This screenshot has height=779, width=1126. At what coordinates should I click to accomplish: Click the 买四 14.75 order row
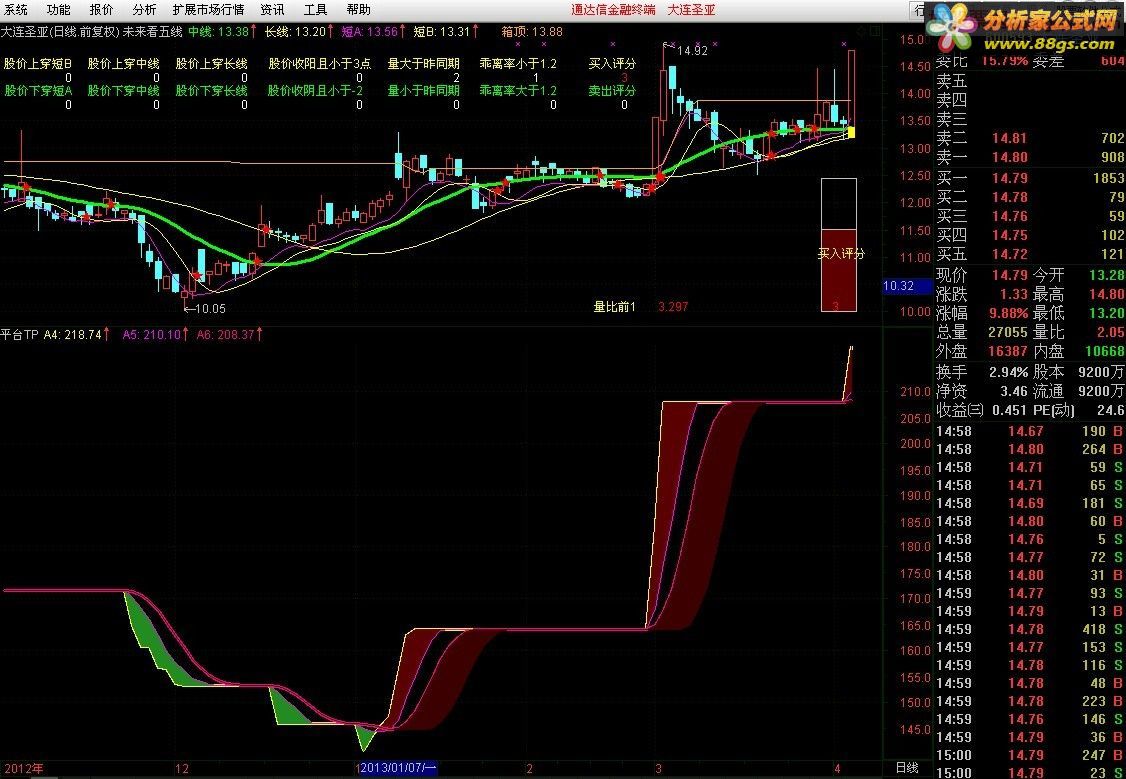pos(1030,235)
